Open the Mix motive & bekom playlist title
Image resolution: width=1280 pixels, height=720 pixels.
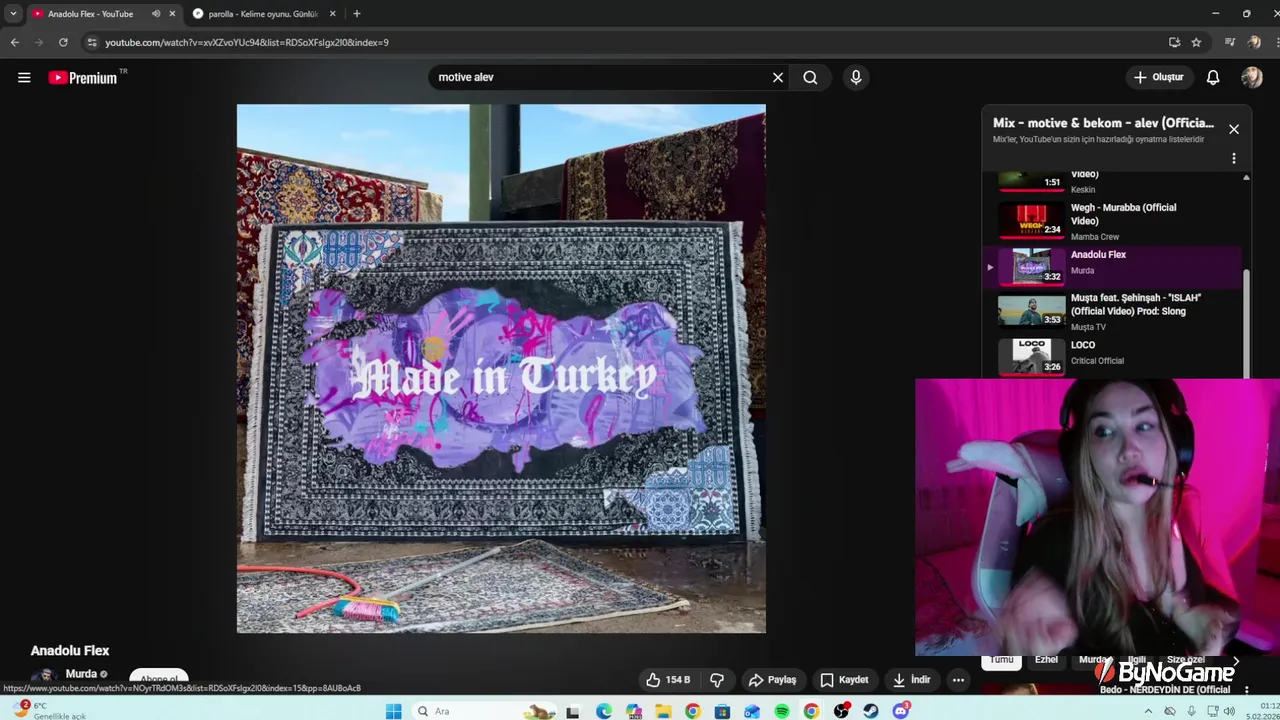coord(1103,123)
